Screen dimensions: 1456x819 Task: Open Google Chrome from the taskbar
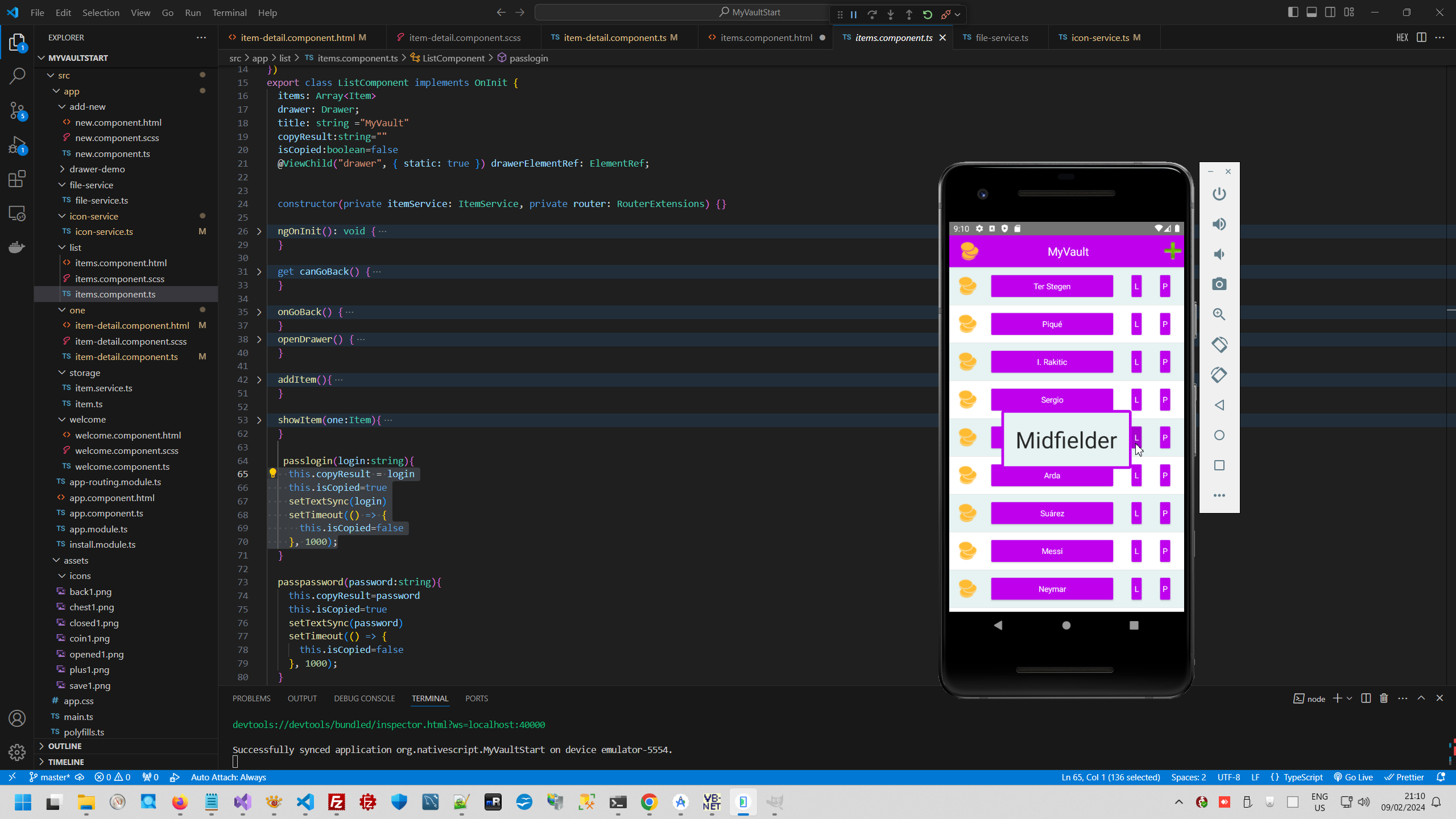pyautogui.click(x=650, y=803)
